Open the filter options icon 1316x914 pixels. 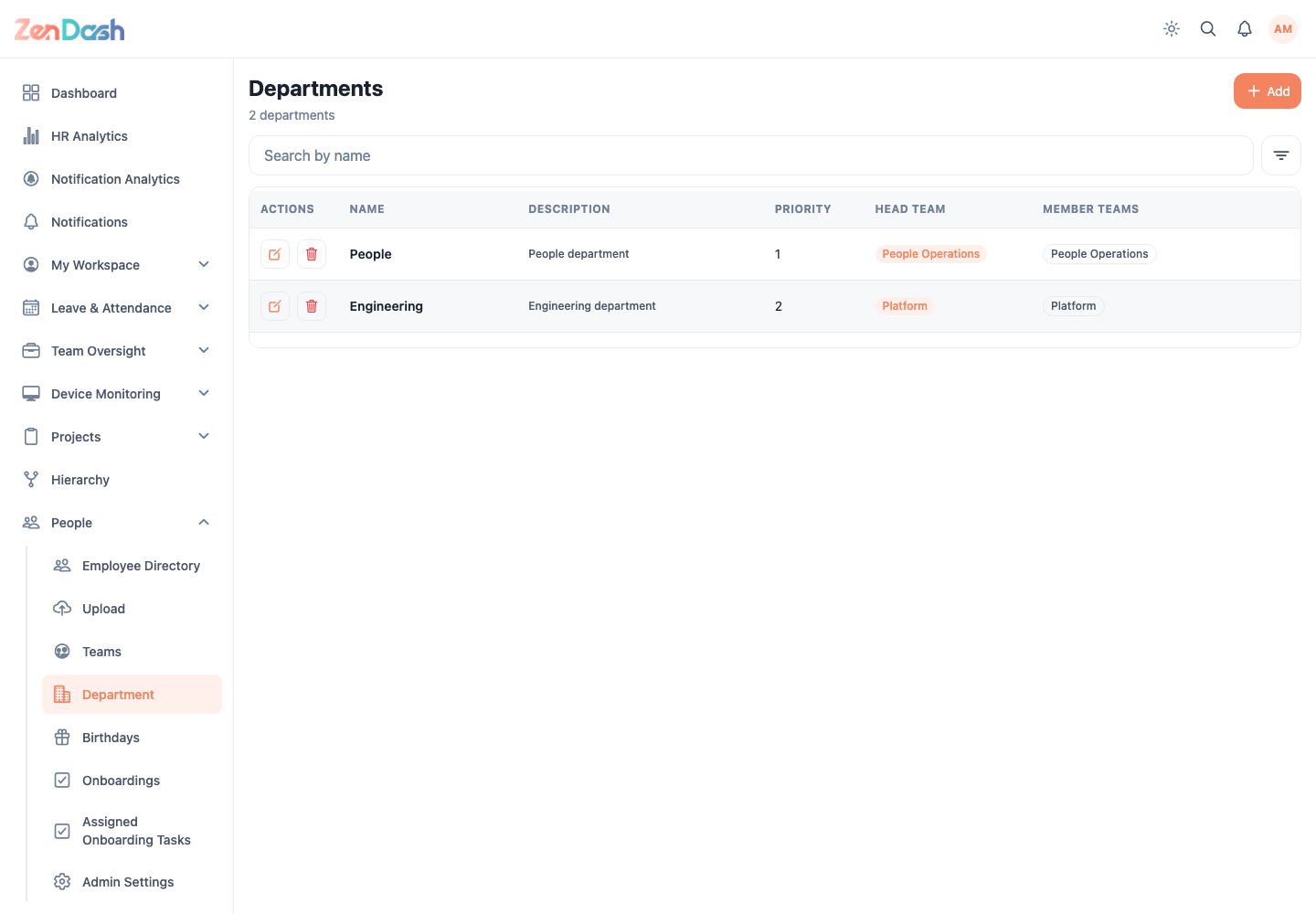click(x=1281, y=155)
